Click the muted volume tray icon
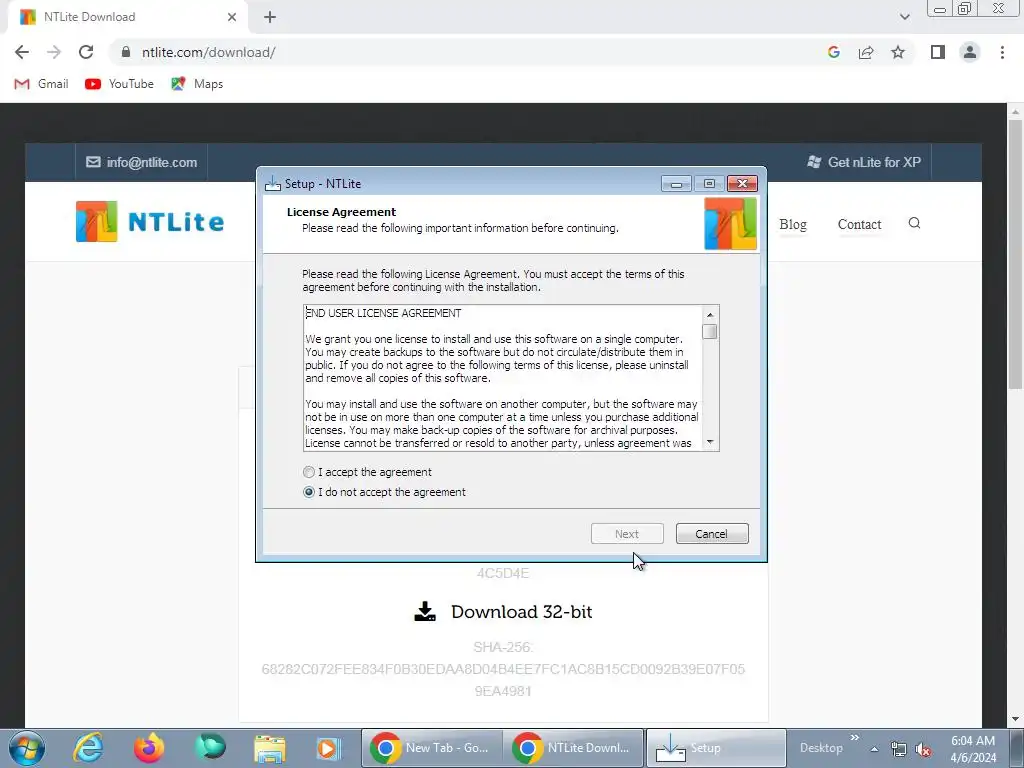This screenshot has width=1024, height=768. pyautogui.click(x=923, y=749)
